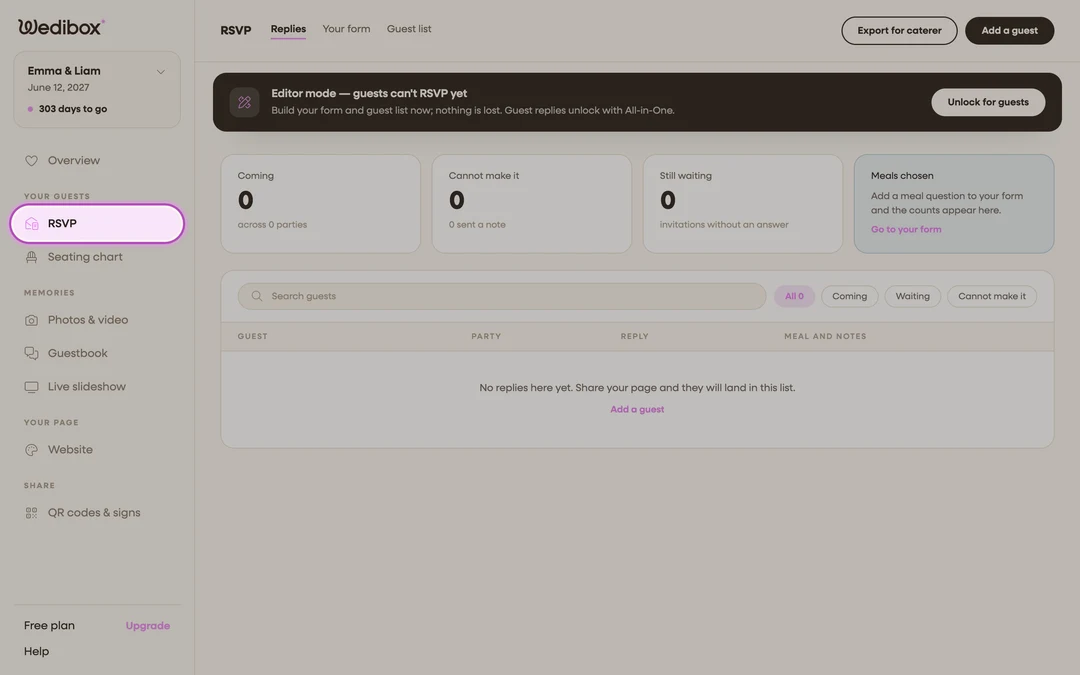Click the Overview heart icon

(x=31, y=160)
